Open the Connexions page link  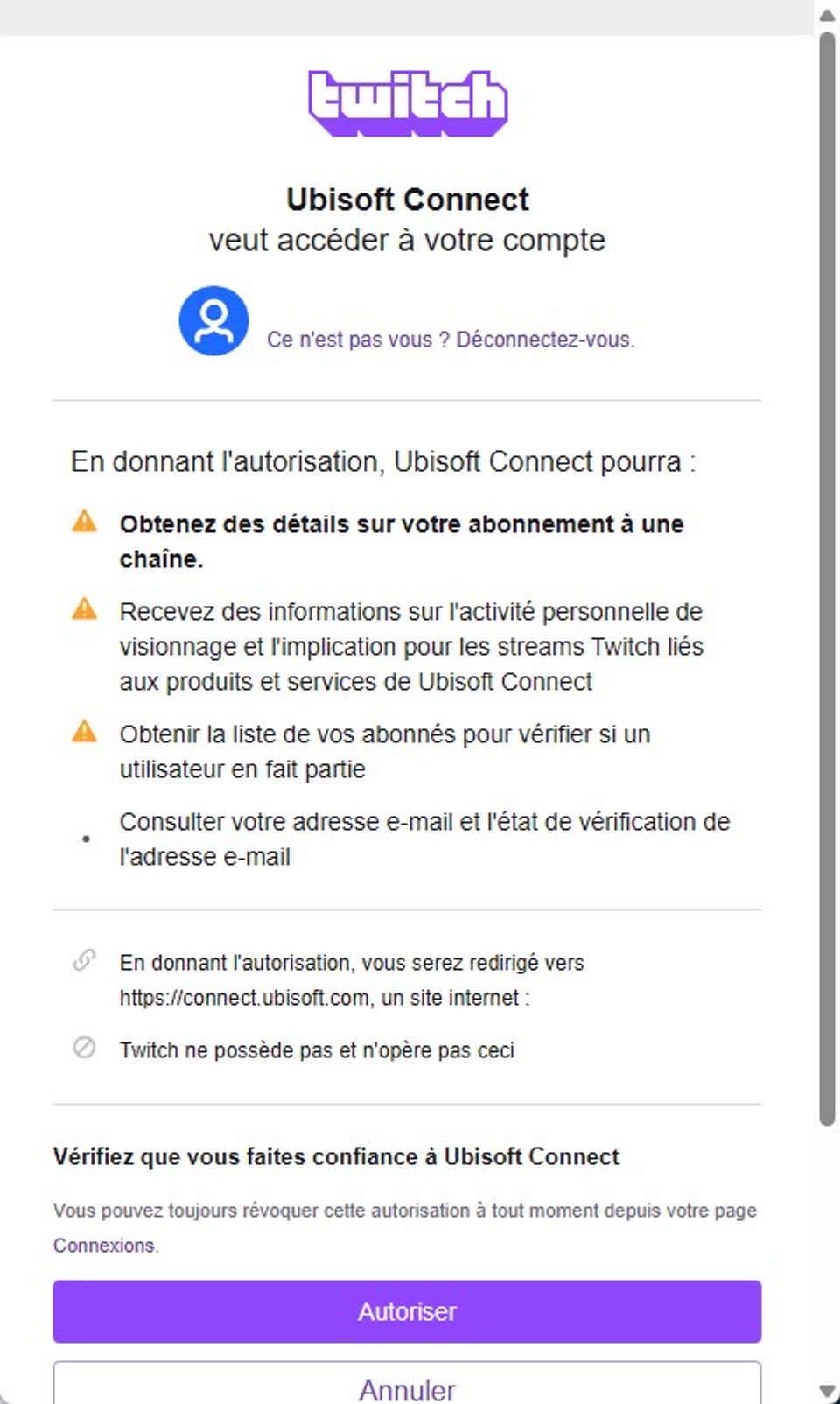pyautogui.click(x=104, y=1245)
